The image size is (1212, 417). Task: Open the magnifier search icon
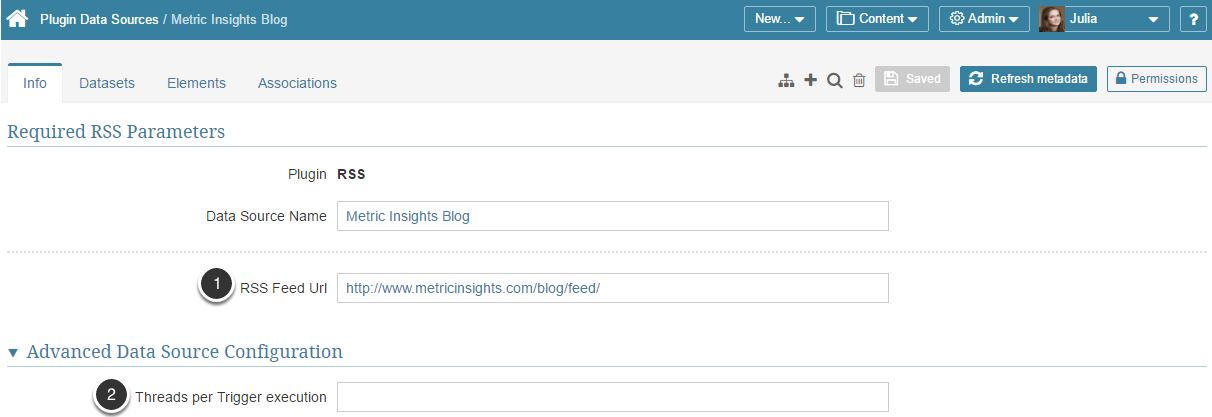tap(835, 80)
